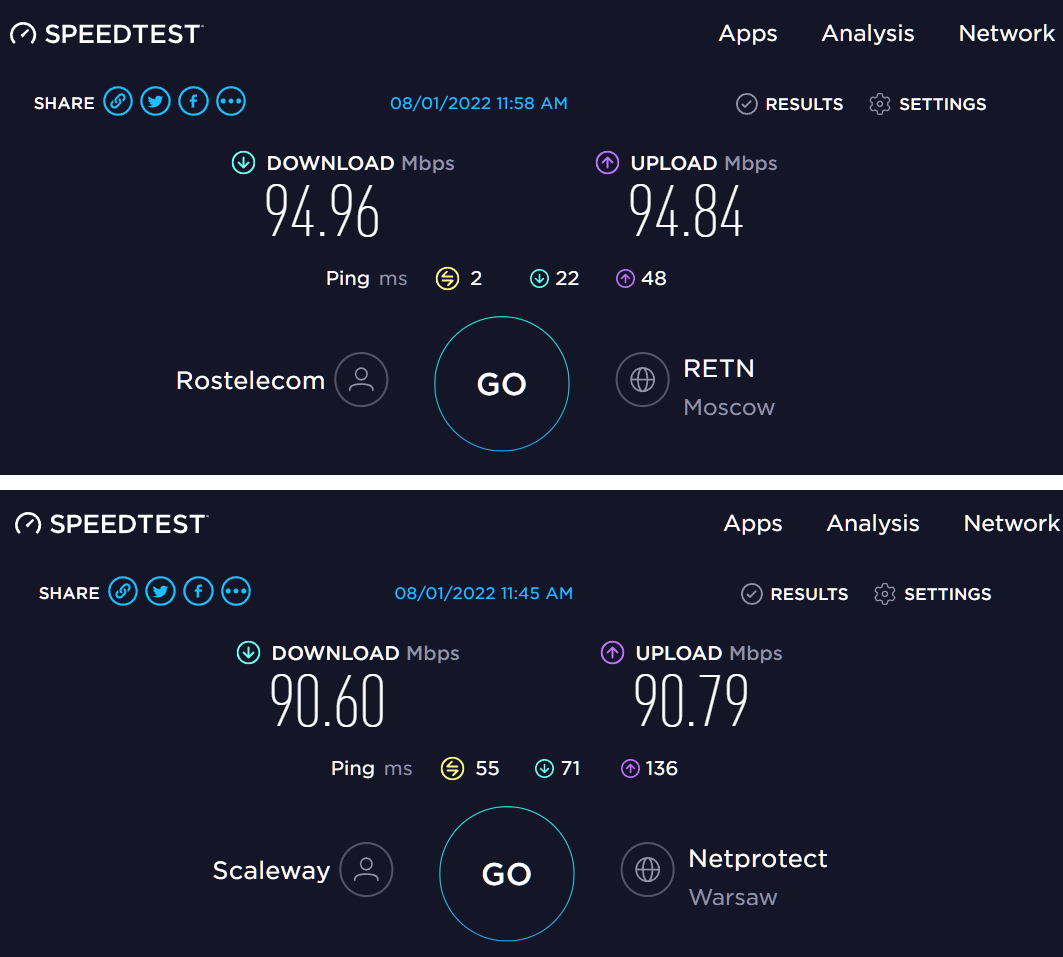Viewport: 1063px width, 957px height.
Task: Open SETTINGS in the bottom panel
Action: [x=933, y=594]
